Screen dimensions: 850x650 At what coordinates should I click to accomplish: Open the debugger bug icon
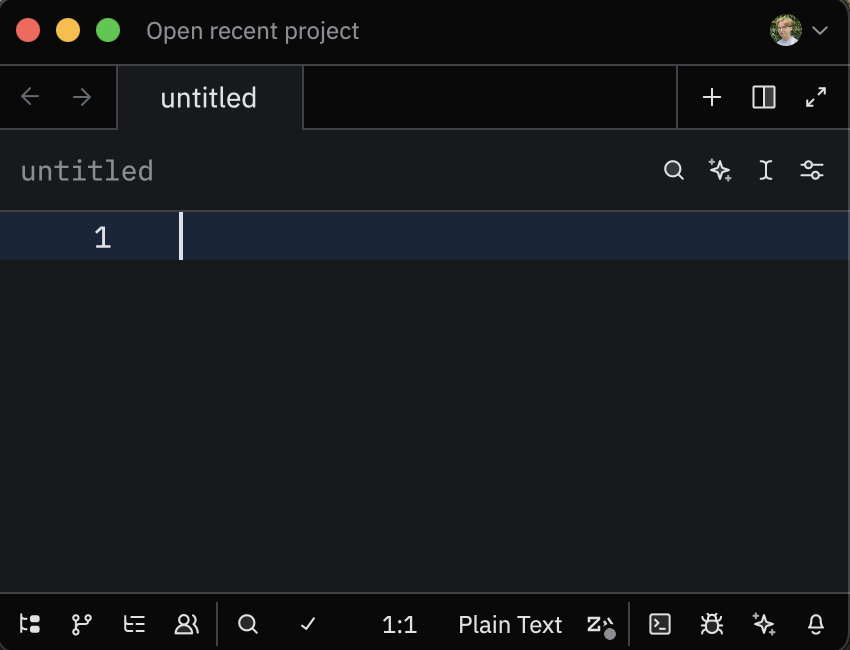point(712,625)
